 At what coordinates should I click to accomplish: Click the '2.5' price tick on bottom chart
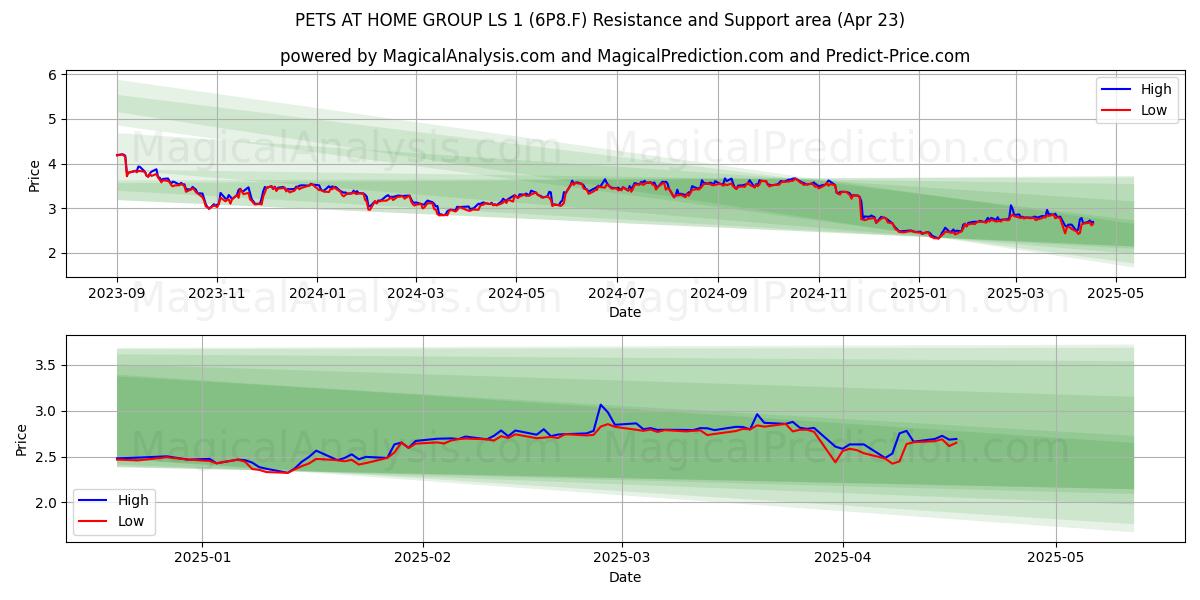[48, 458]
